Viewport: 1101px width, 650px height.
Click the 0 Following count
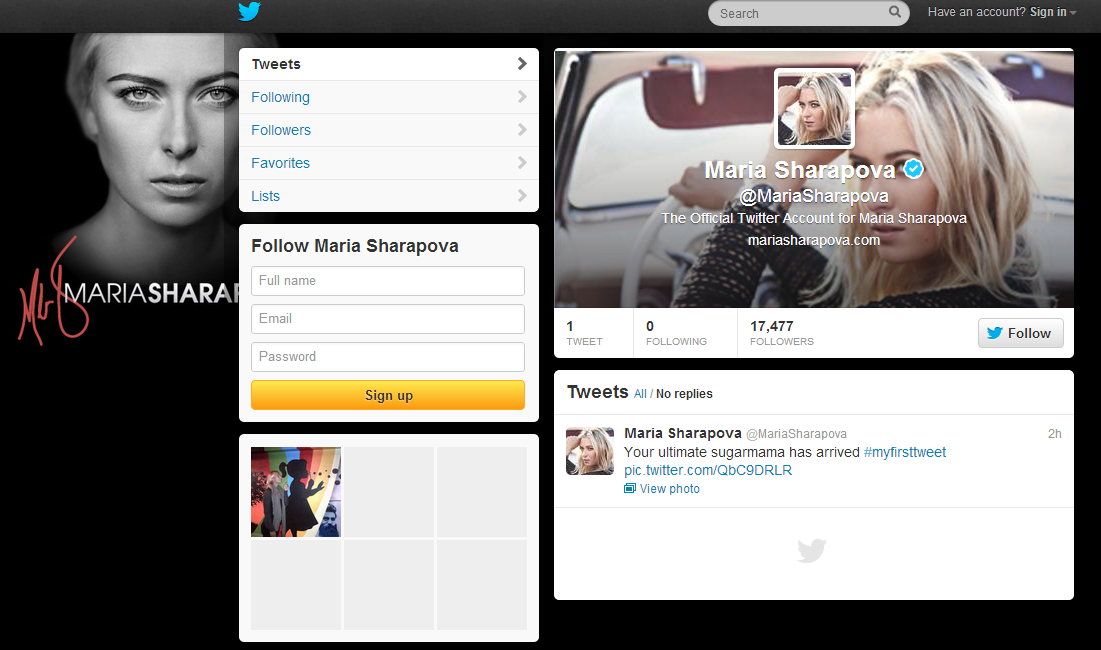coord(676,333)
